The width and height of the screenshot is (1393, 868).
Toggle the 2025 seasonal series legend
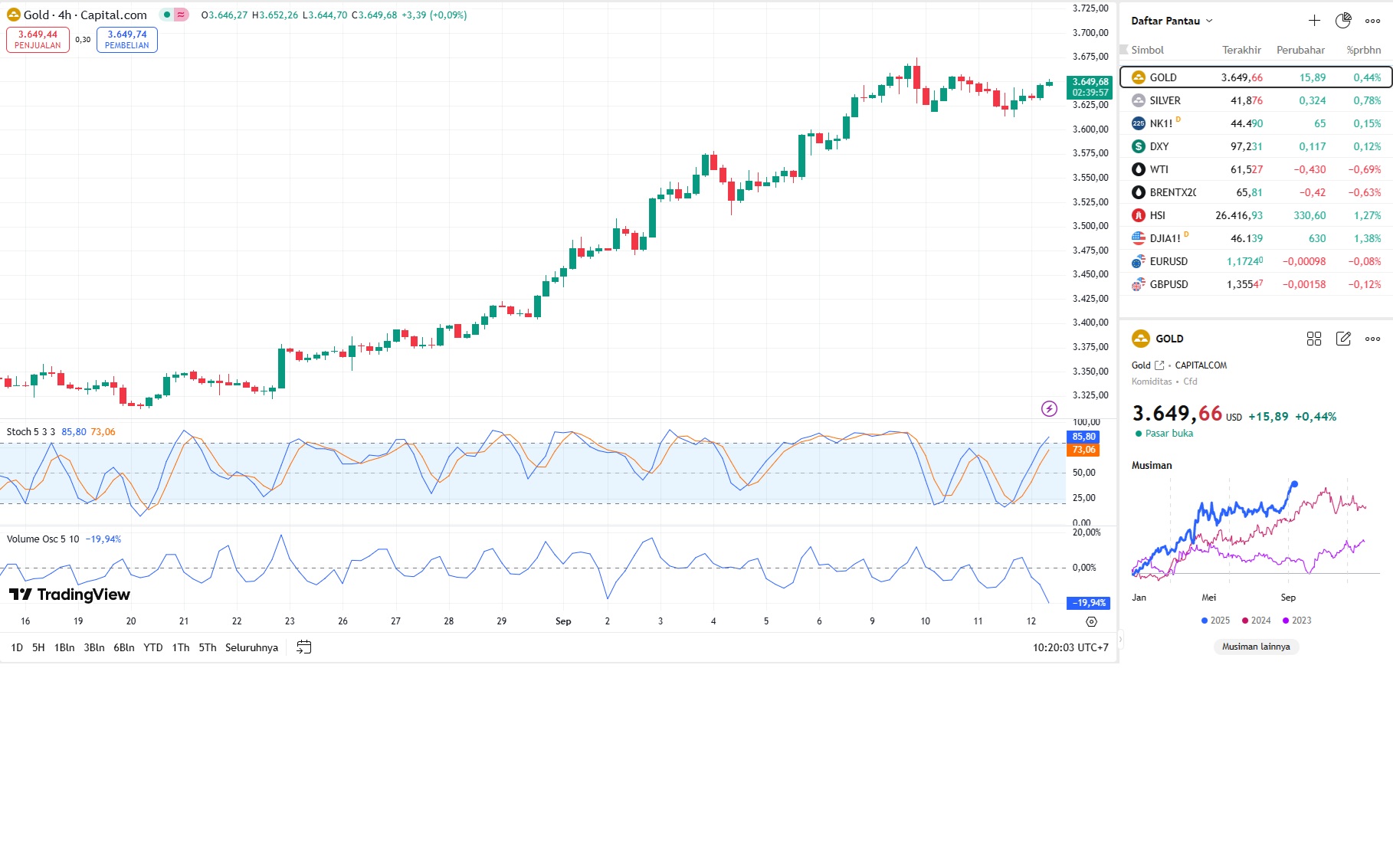pyautogui.click(x=1215, y=621)
